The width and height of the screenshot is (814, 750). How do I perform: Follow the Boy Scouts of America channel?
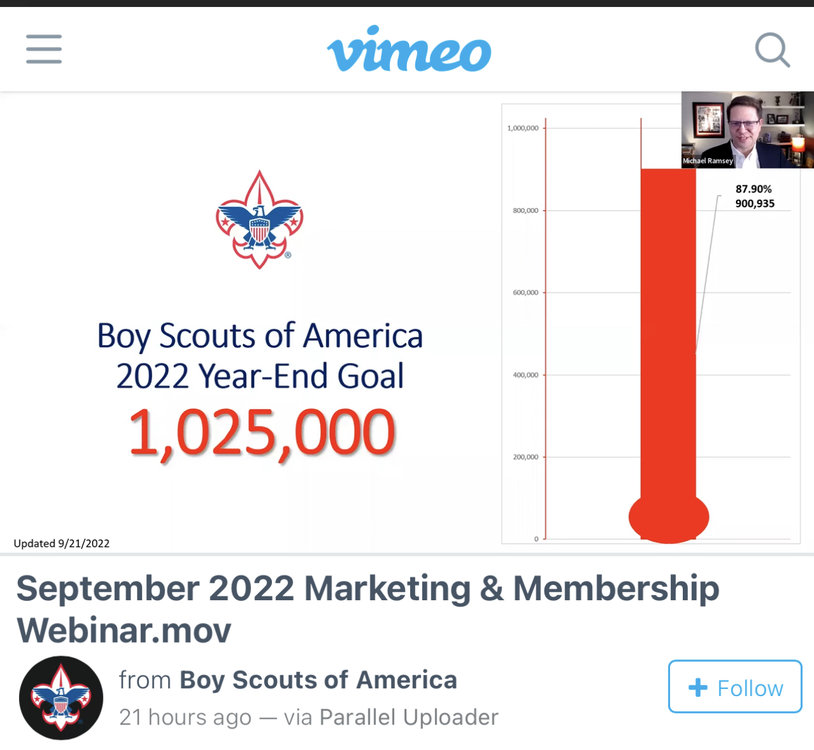point(735,687)
